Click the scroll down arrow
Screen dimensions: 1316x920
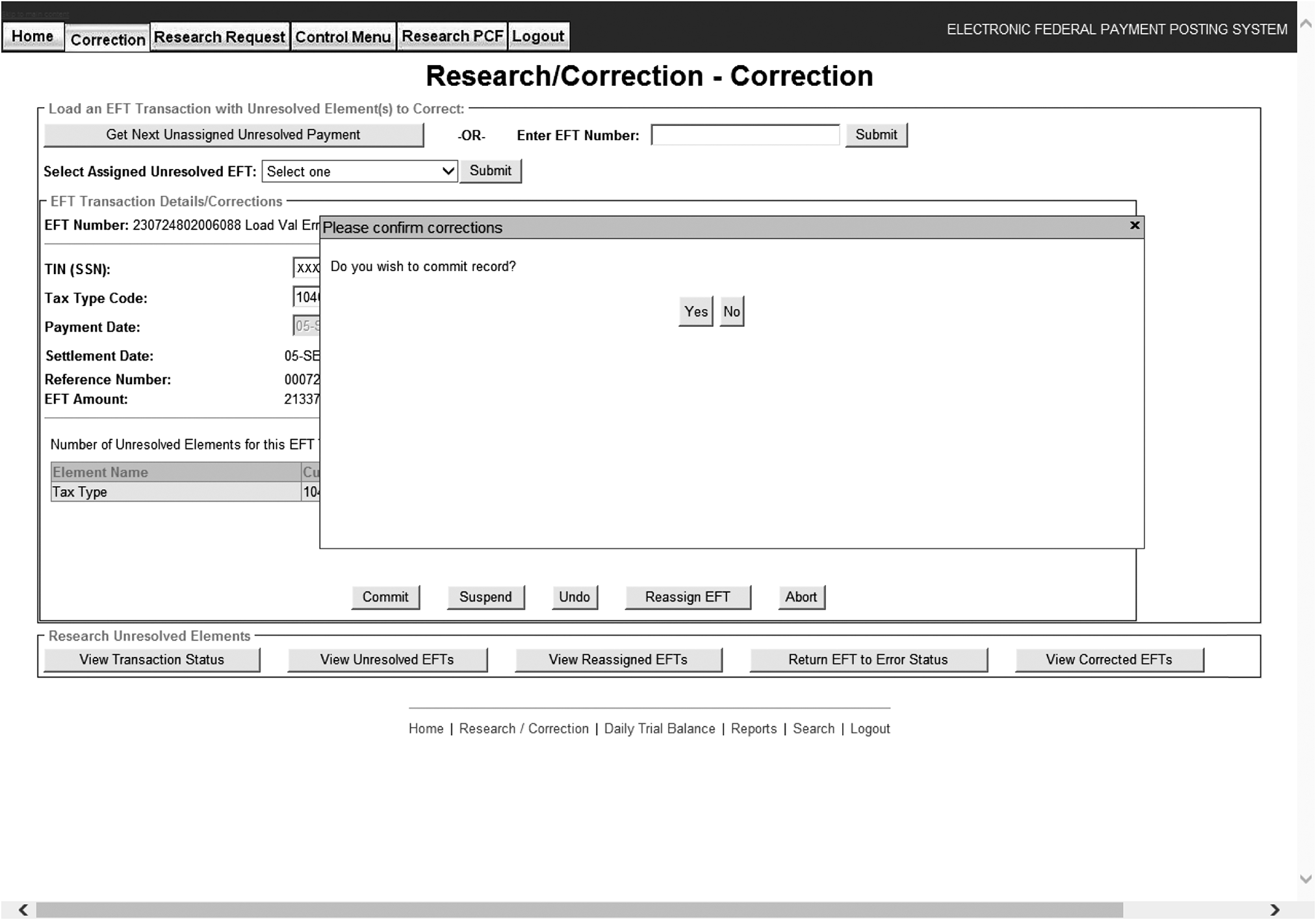[1306, 878]
